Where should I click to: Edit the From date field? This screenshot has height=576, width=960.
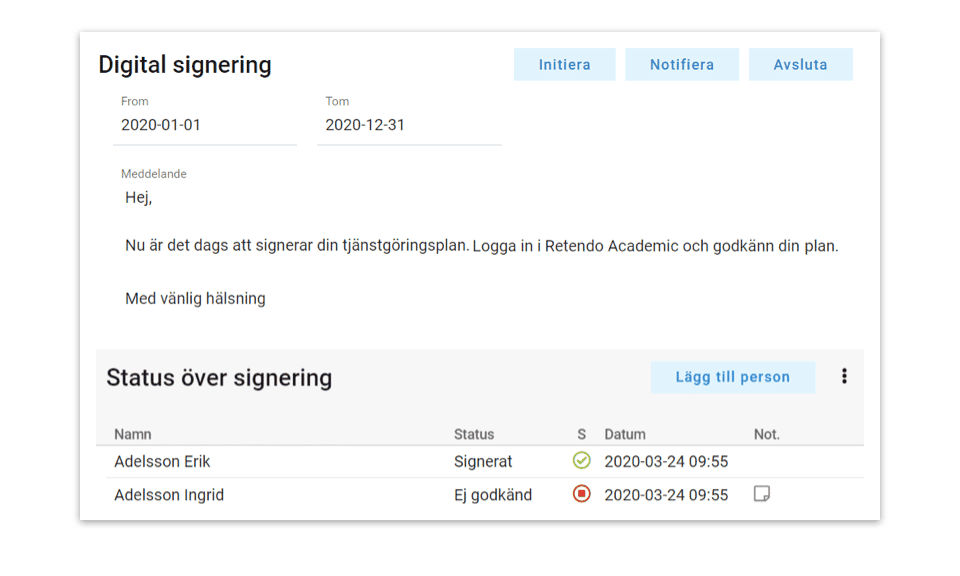tap(205, 126)
